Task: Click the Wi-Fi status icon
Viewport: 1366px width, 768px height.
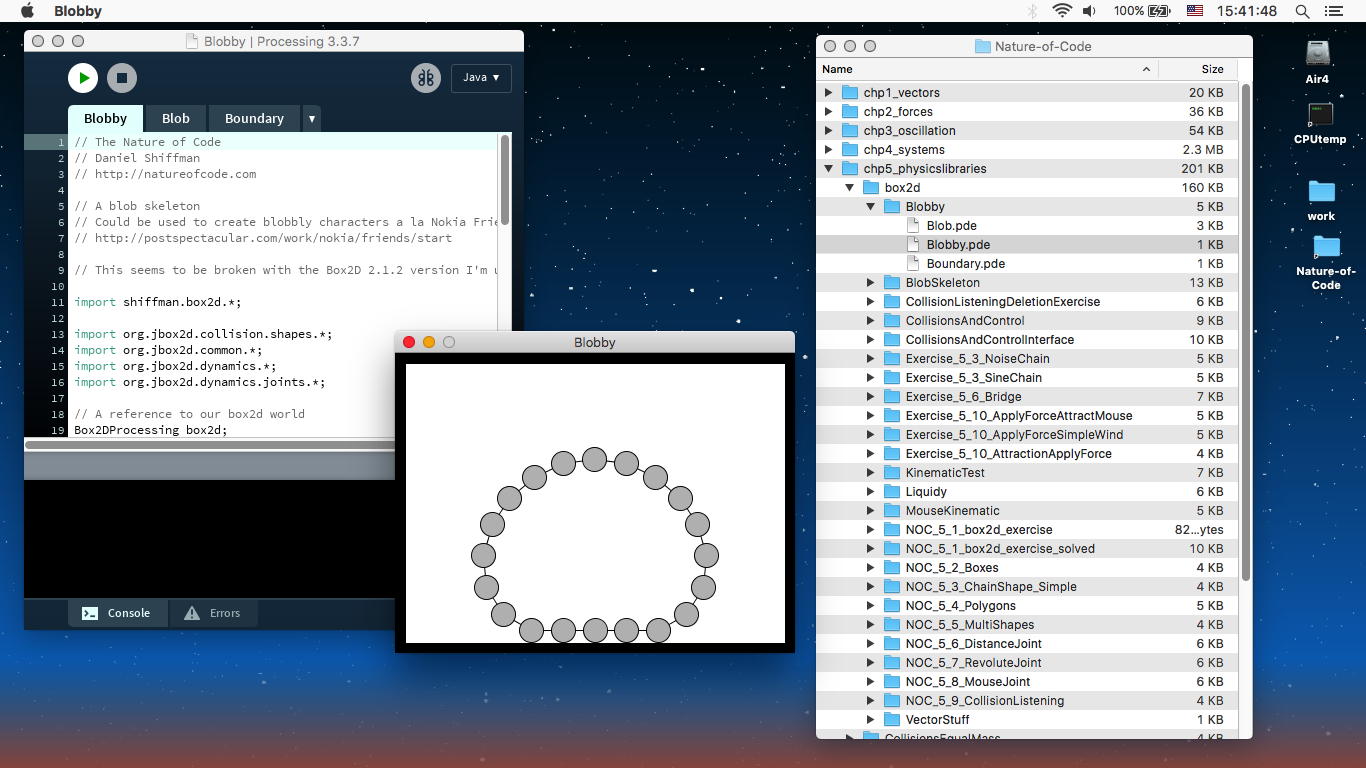Action: [x=1062, y=11]
